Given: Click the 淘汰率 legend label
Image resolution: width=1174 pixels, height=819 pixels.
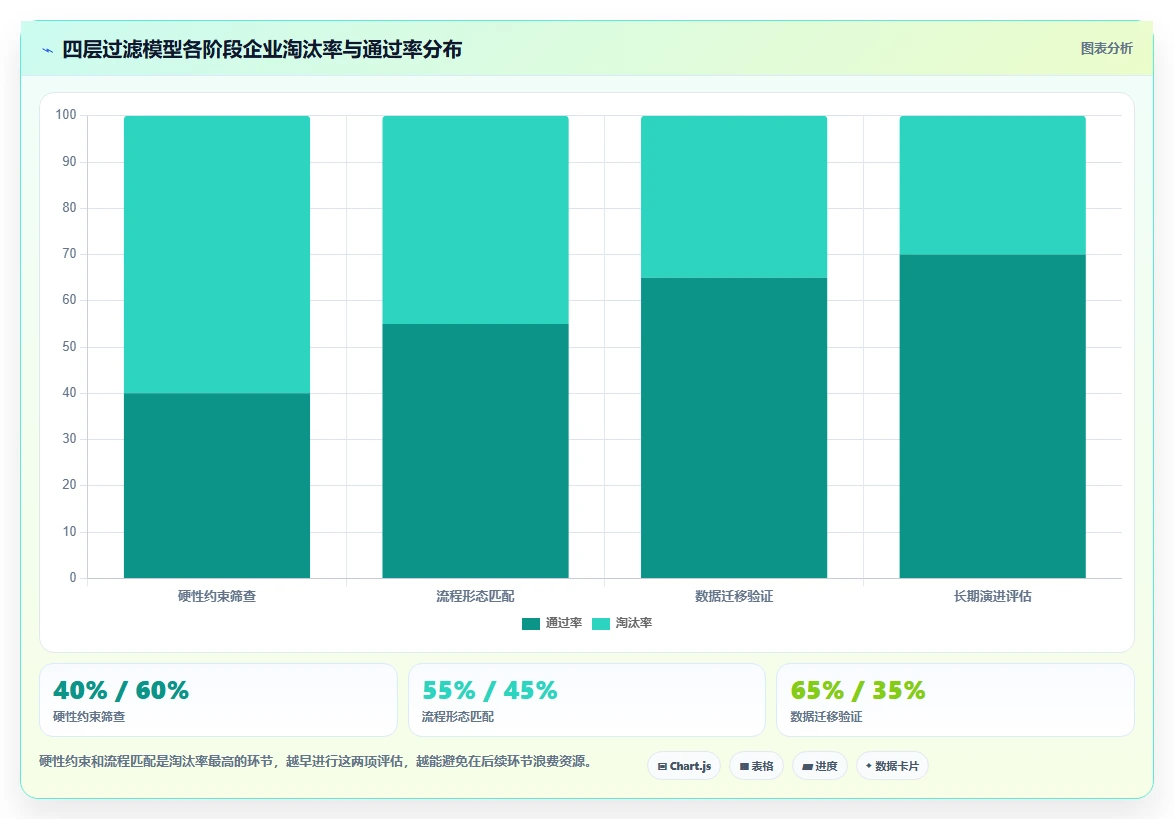Looking at the screenshot, I should point(633,623).
